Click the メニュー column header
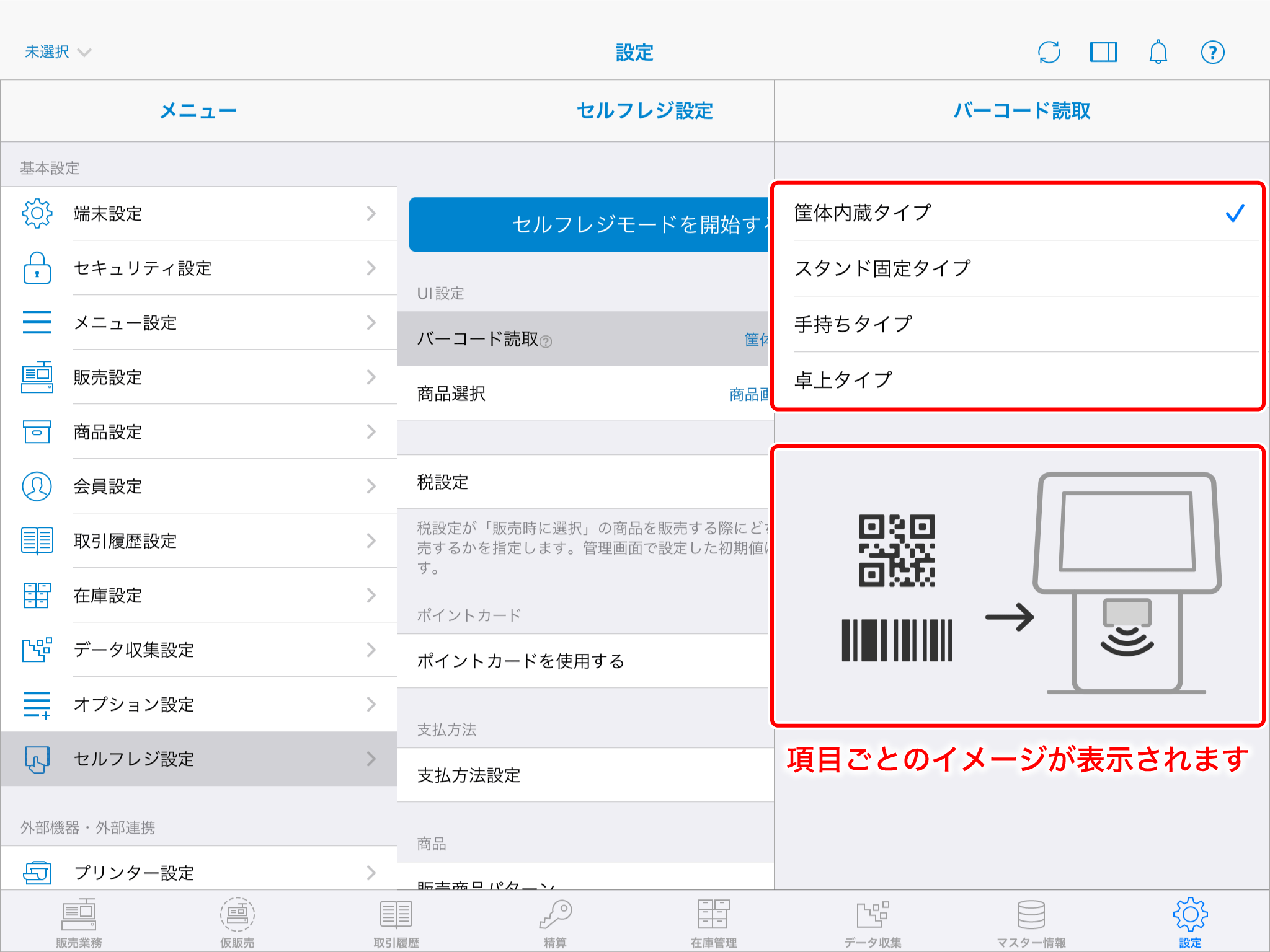Viewport: 1270px width, 952px height. (198, 110)
